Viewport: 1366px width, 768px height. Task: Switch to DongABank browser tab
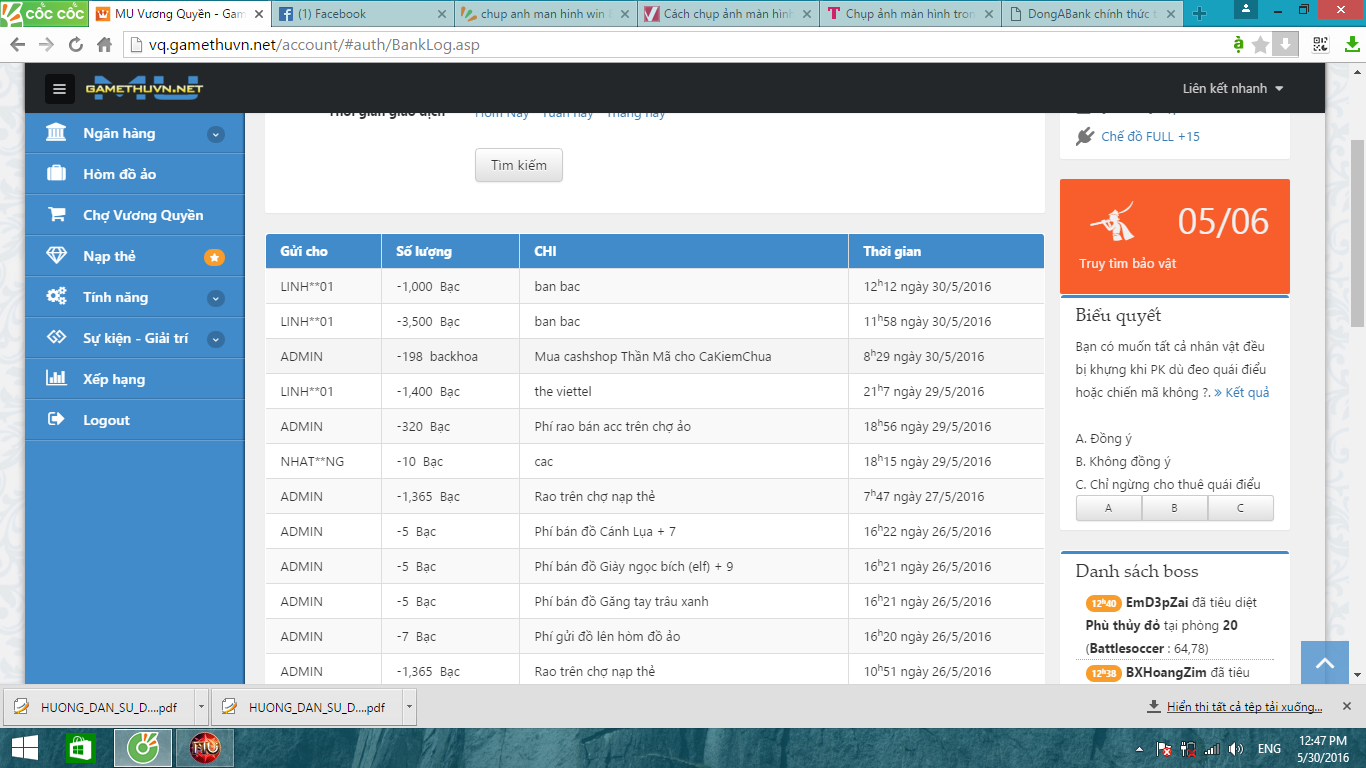coord(1090,14)
